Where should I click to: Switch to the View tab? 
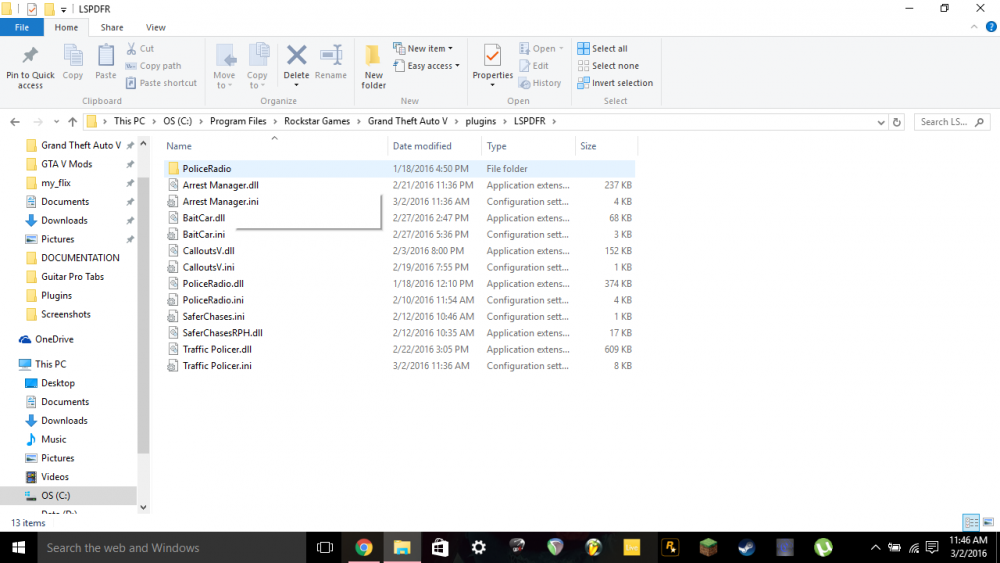156,27
